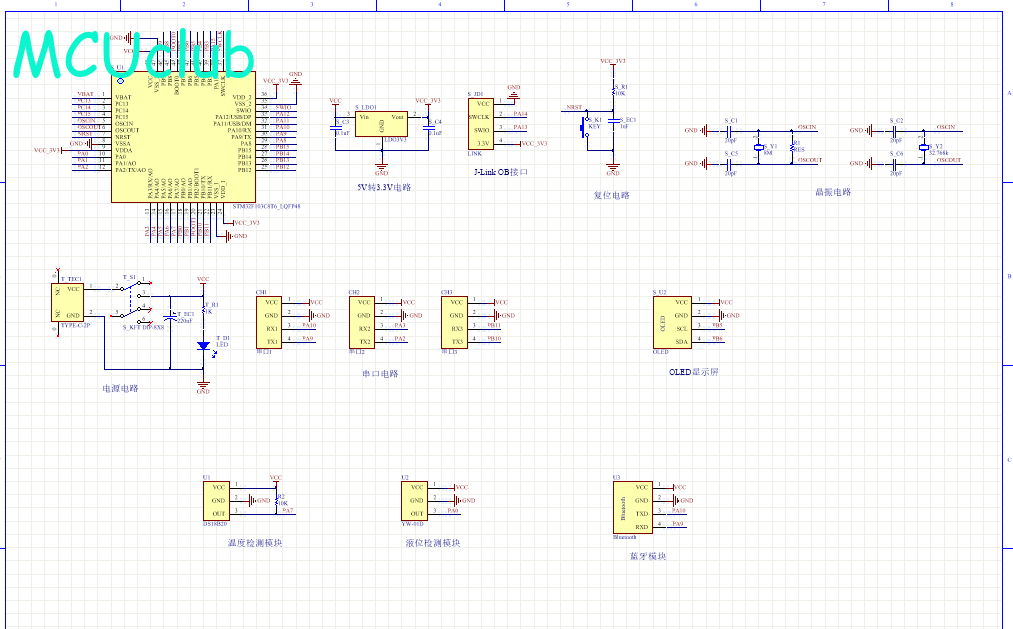The height and width of the screenshot is (629, 1013).
Task: Click the PA3 net label on CH2
Action: [400, 325]
